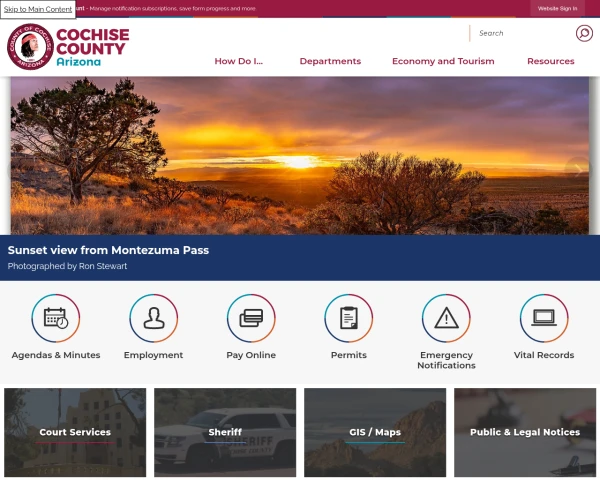
Task: Open the Resources menu
Action: pos(551,61)
